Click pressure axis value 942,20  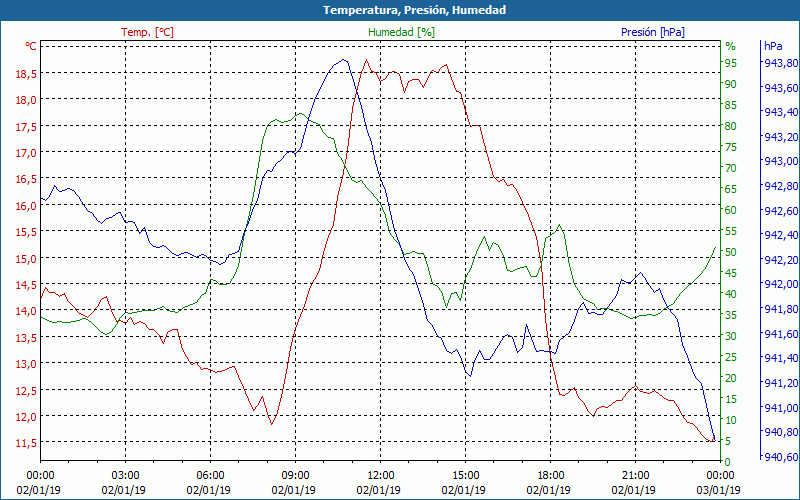pos(781,260)
